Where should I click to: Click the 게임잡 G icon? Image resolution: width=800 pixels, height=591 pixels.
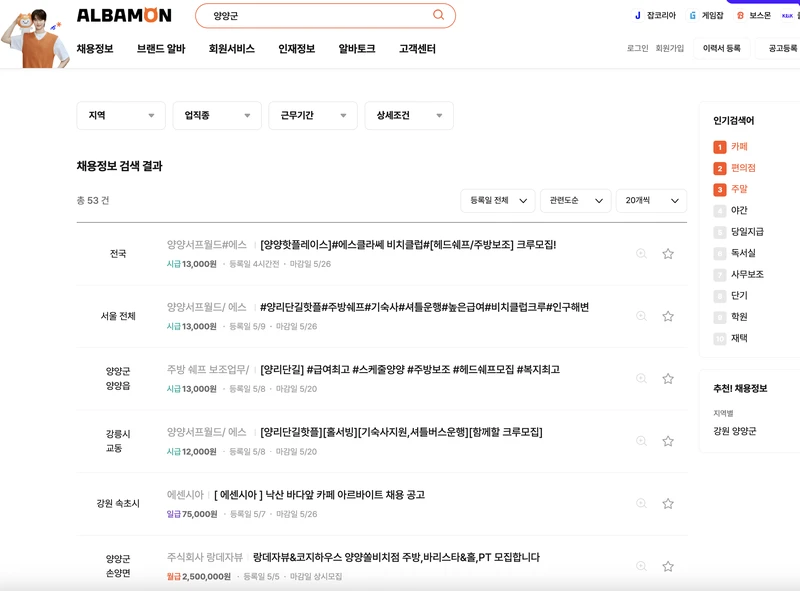pos(692,14)
